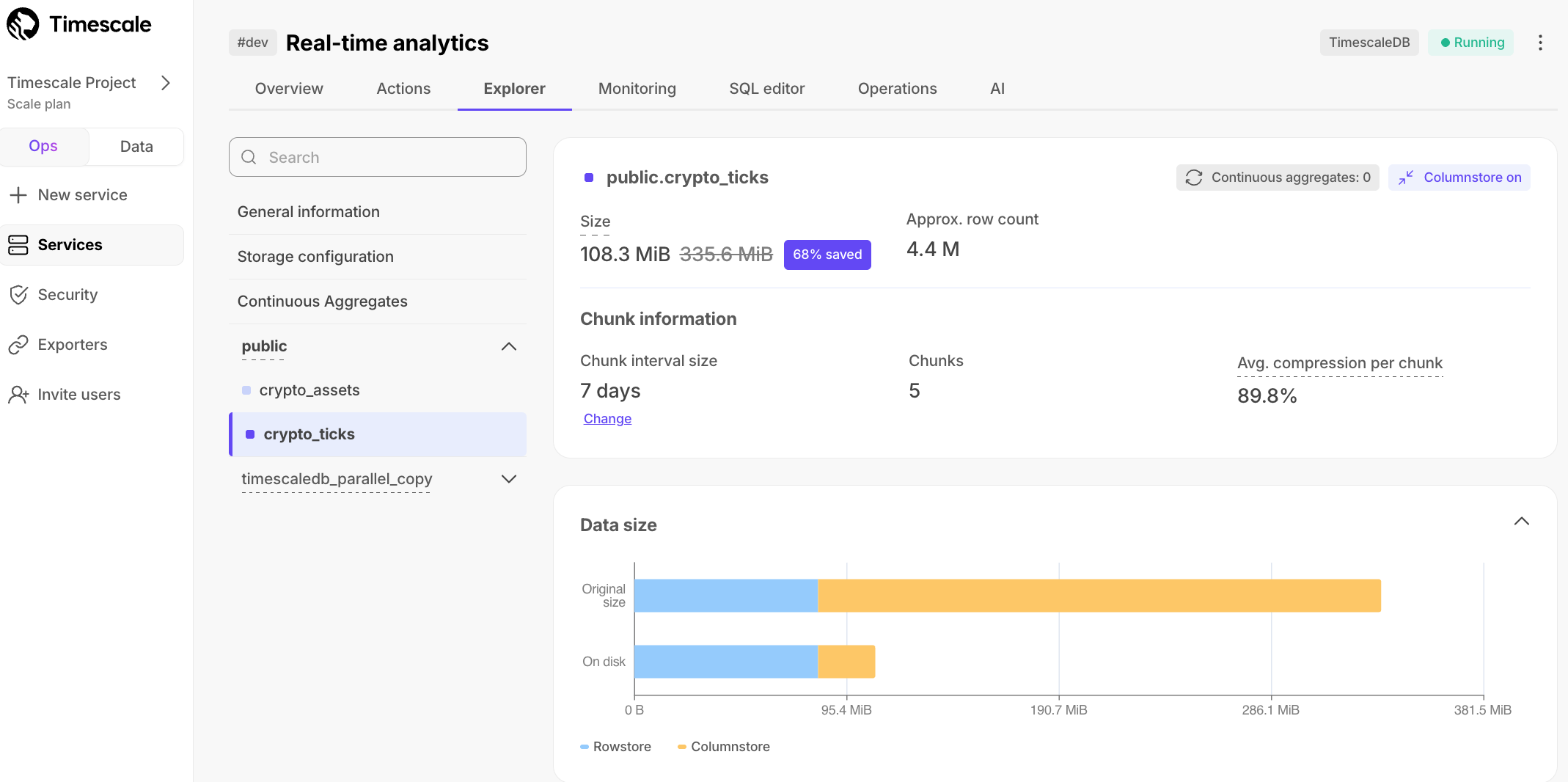Open Security in the sidebar
The height and width of the screenshot is (782, 1568).
click(92, 295)
